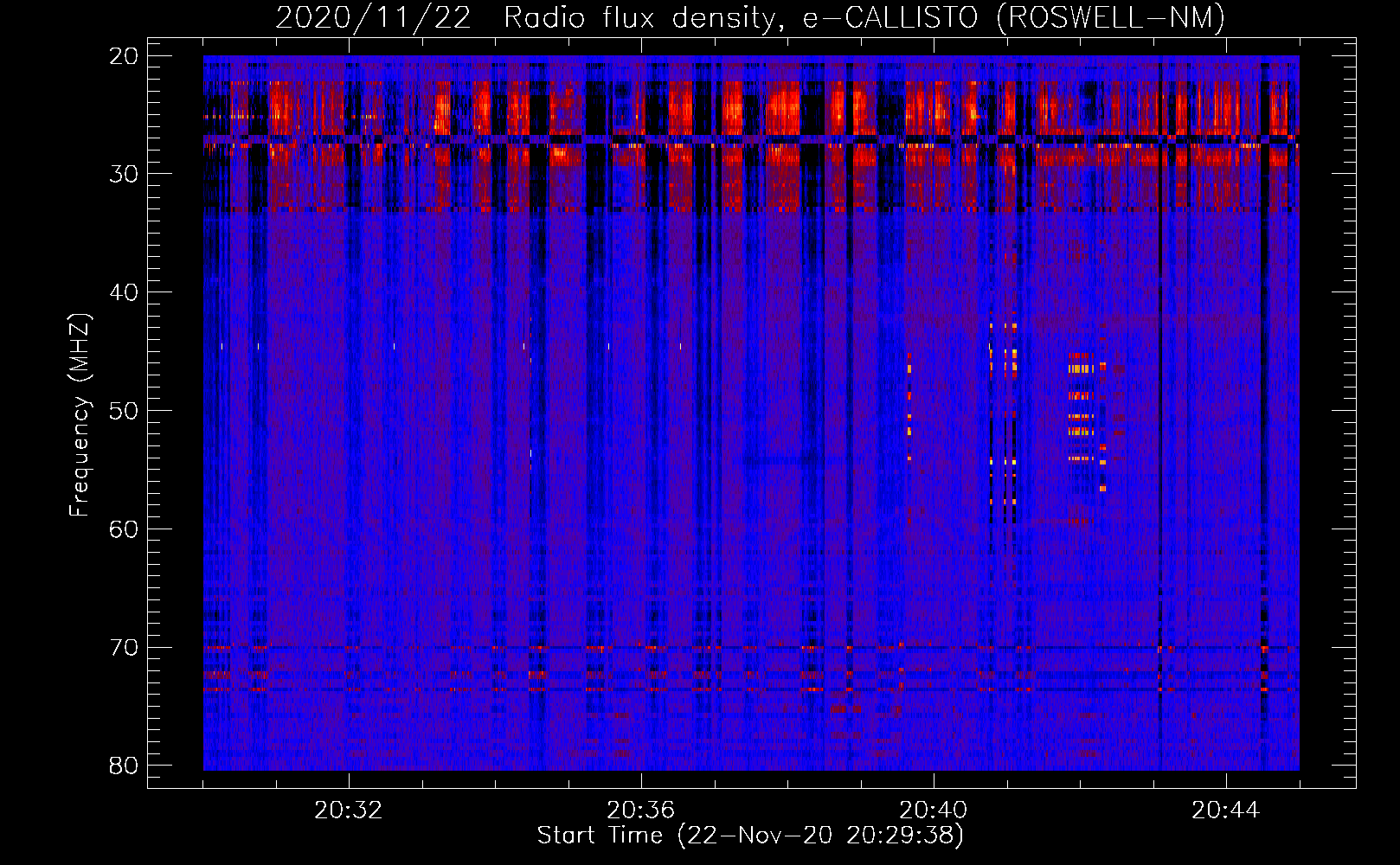
Task: Click the 50 MHz frequency tick label
Action: pyautogui.click(x=125, y=411)
